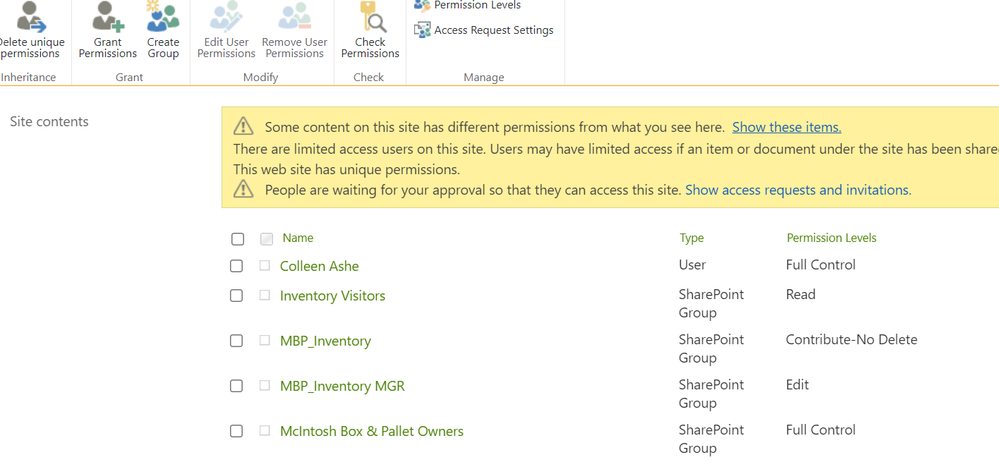The width and height of the screenshot is (999, 474).
Task: Open the Inventory Visitors group
Action: click(x=333, y=296)
